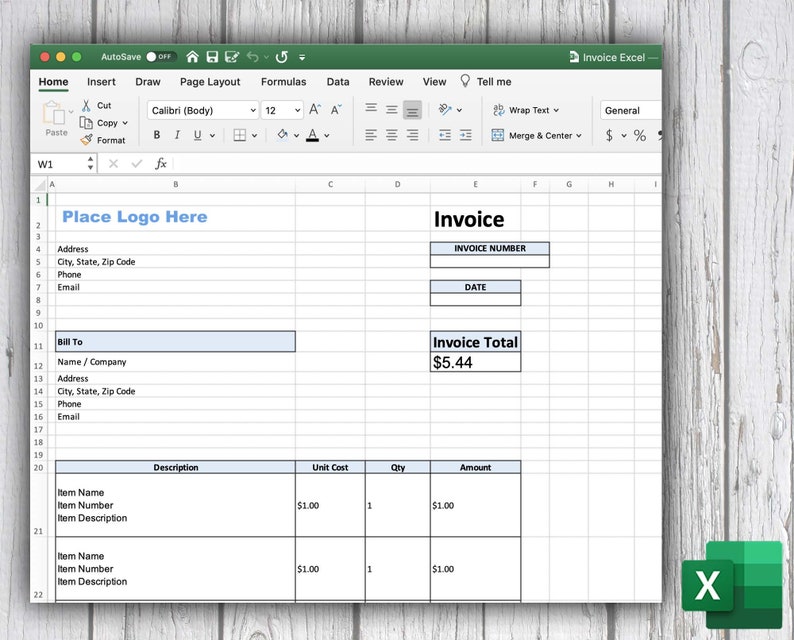794x640 pixels.
Task: Confirm the entry with the checkmark icon
Action: click(x=137, y=164)
